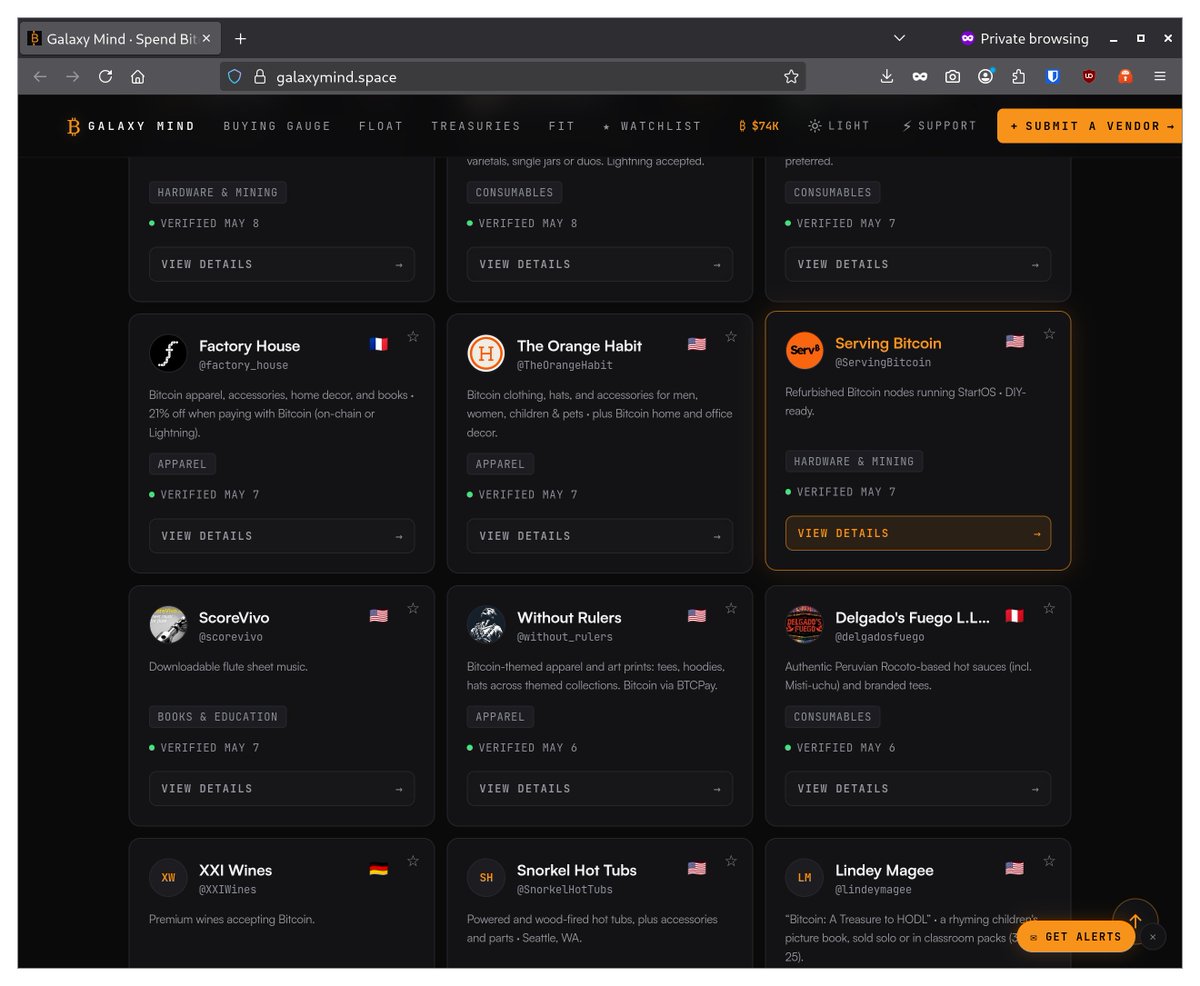The height and width of the screenshot is (986, 1200).
Task: Click the site security shield icon
Action: click(x=235, y=76)
